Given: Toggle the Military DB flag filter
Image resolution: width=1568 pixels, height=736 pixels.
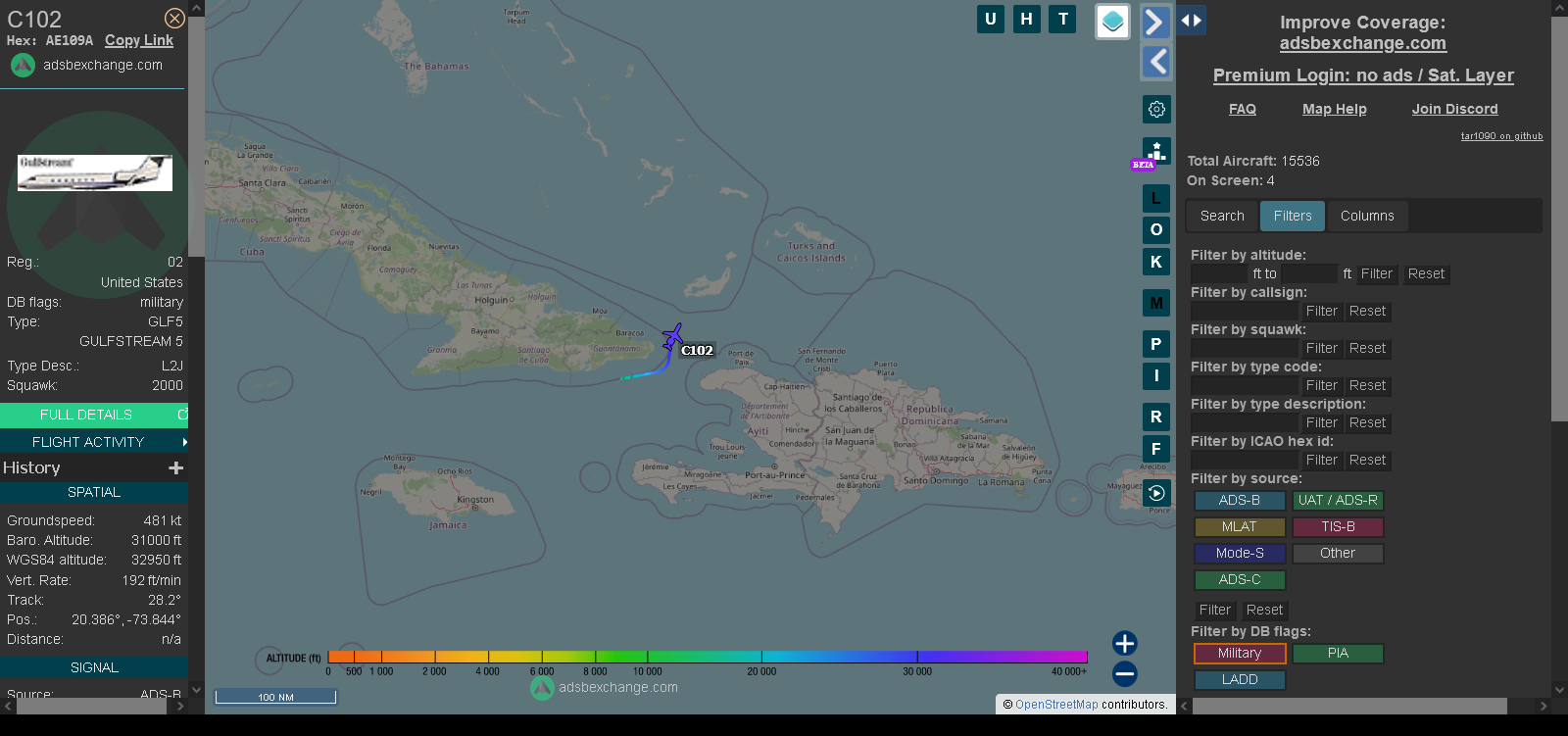Looking at the screenshot, I should click(x=1240, y=653).
